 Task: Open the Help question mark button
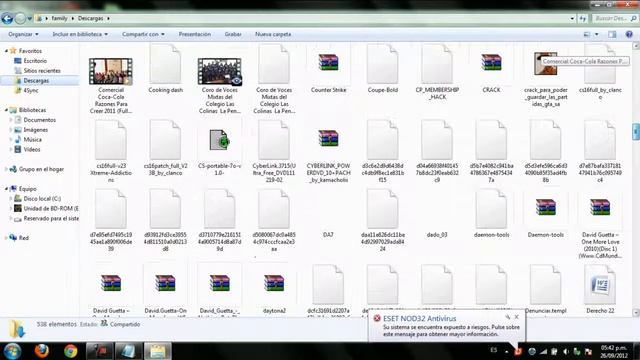[629, 34]
